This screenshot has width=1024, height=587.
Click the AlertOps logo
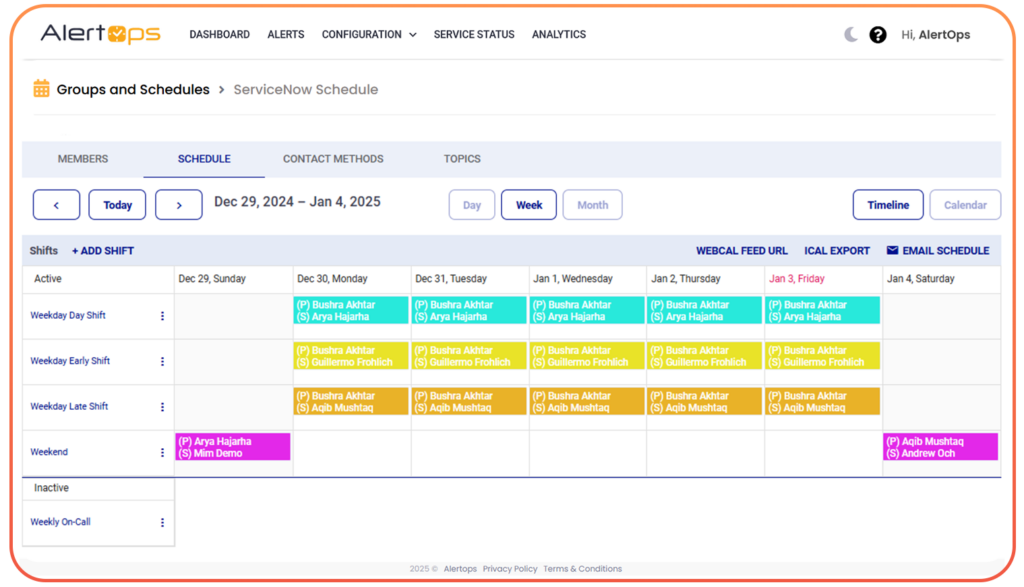(103, 33)
